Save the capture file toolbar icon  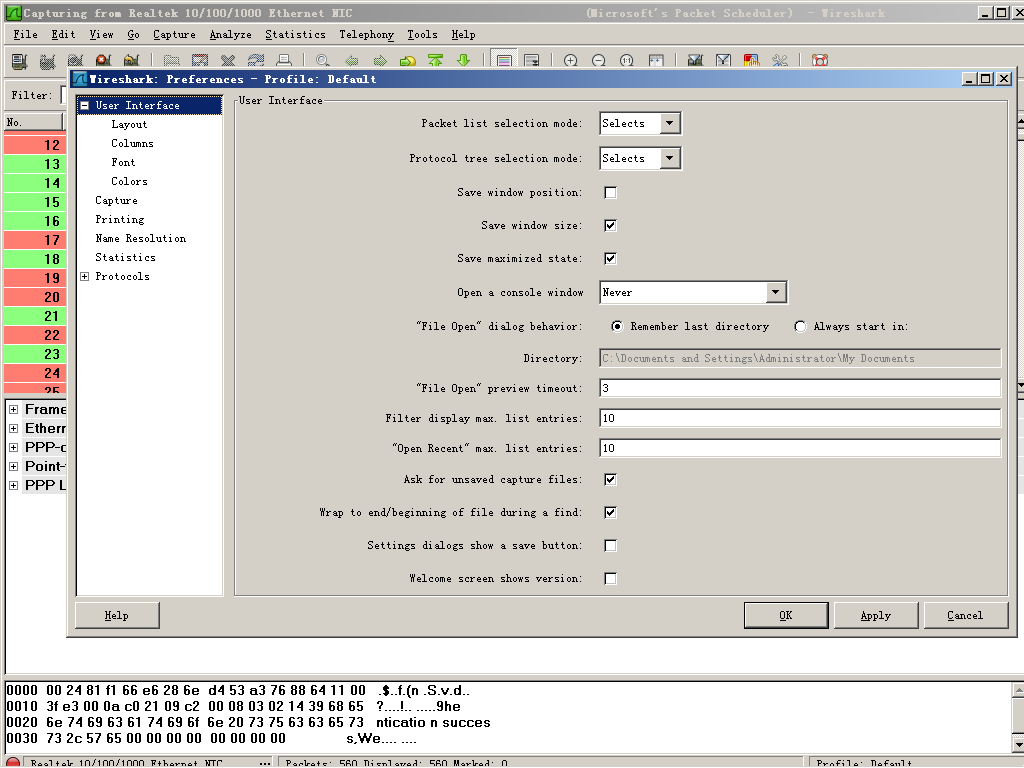coord(200,61)
